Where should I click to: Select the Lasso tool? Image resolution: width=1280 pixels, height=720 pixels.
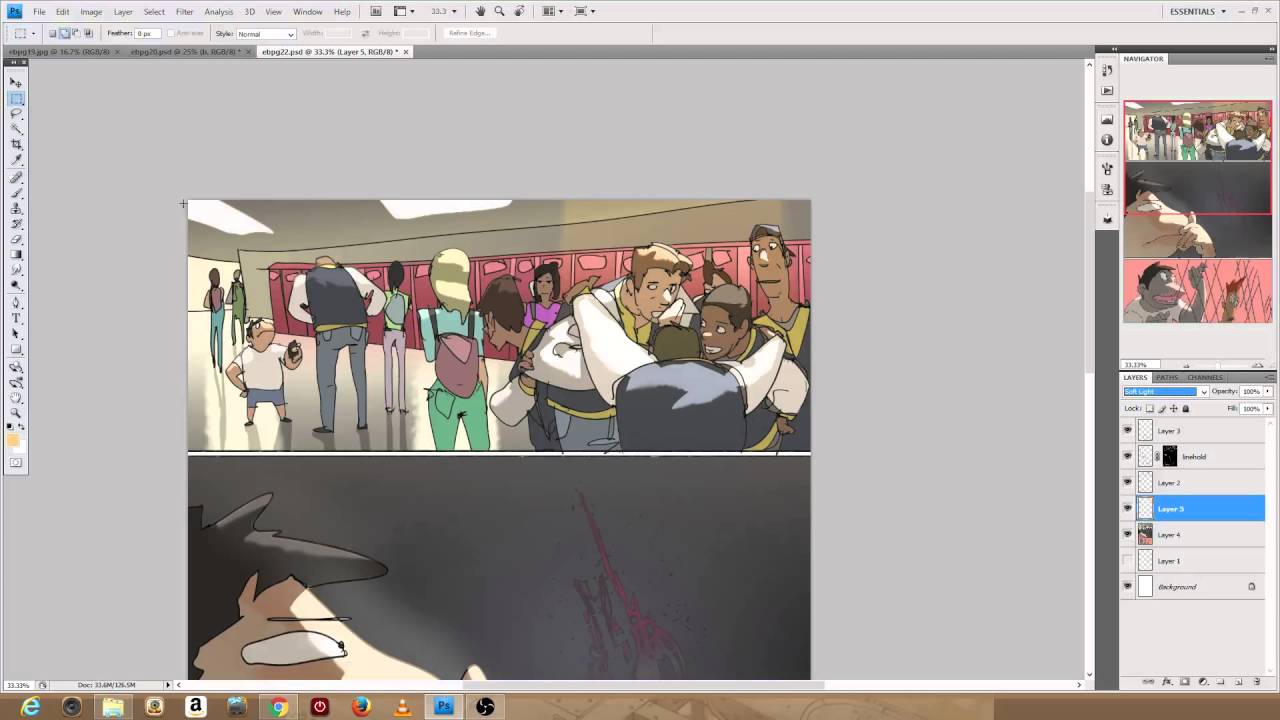coord(16,114)
